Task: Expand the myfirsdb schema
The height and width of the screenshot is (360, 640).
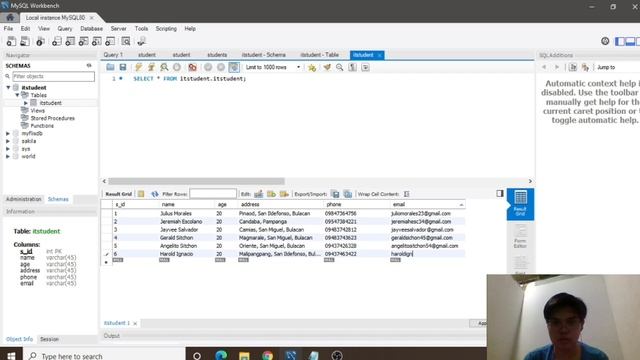Action: 8,133
